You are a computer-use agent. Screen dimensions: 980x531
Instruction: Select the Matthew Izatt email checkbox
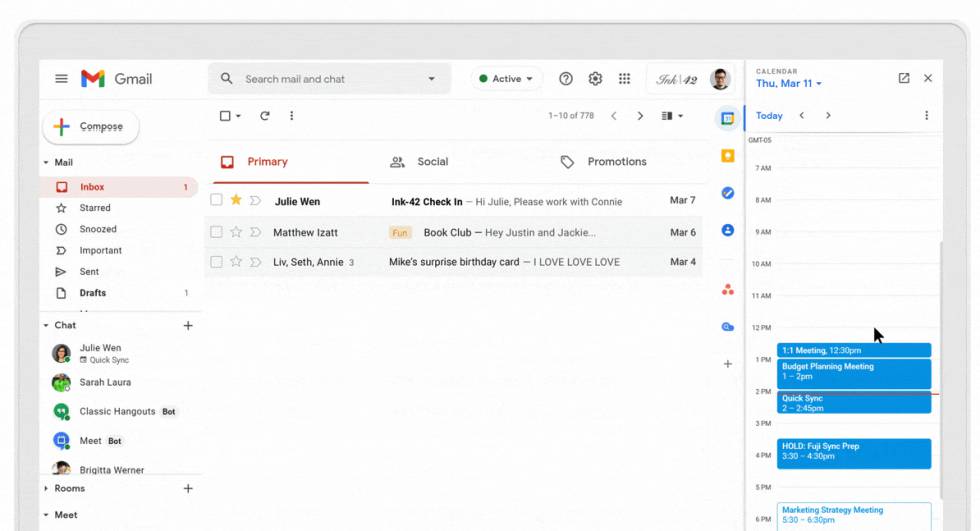[216, 232]
